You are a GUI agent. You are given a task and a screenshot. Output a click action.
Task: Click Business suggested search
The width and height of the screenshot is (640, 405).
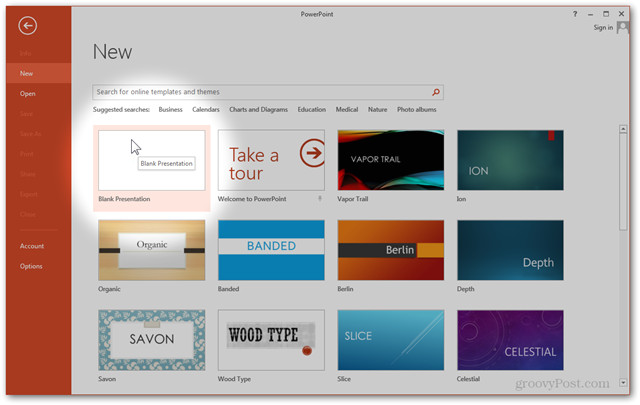pos(170,109)
